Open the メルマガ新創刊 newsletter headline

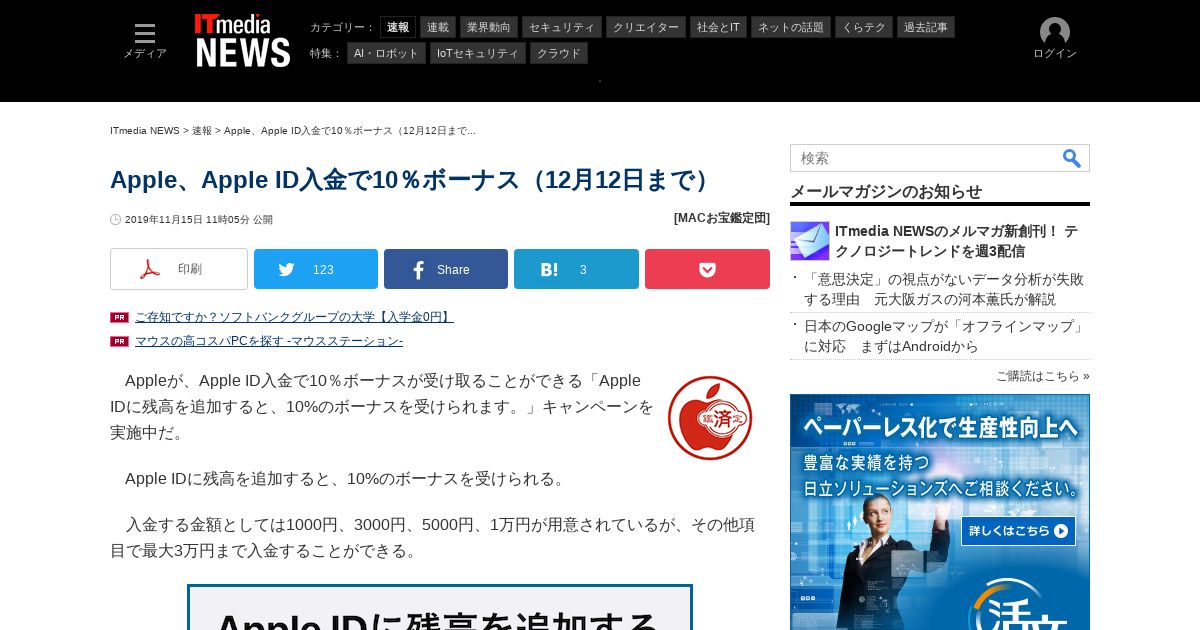pos(956,241)
